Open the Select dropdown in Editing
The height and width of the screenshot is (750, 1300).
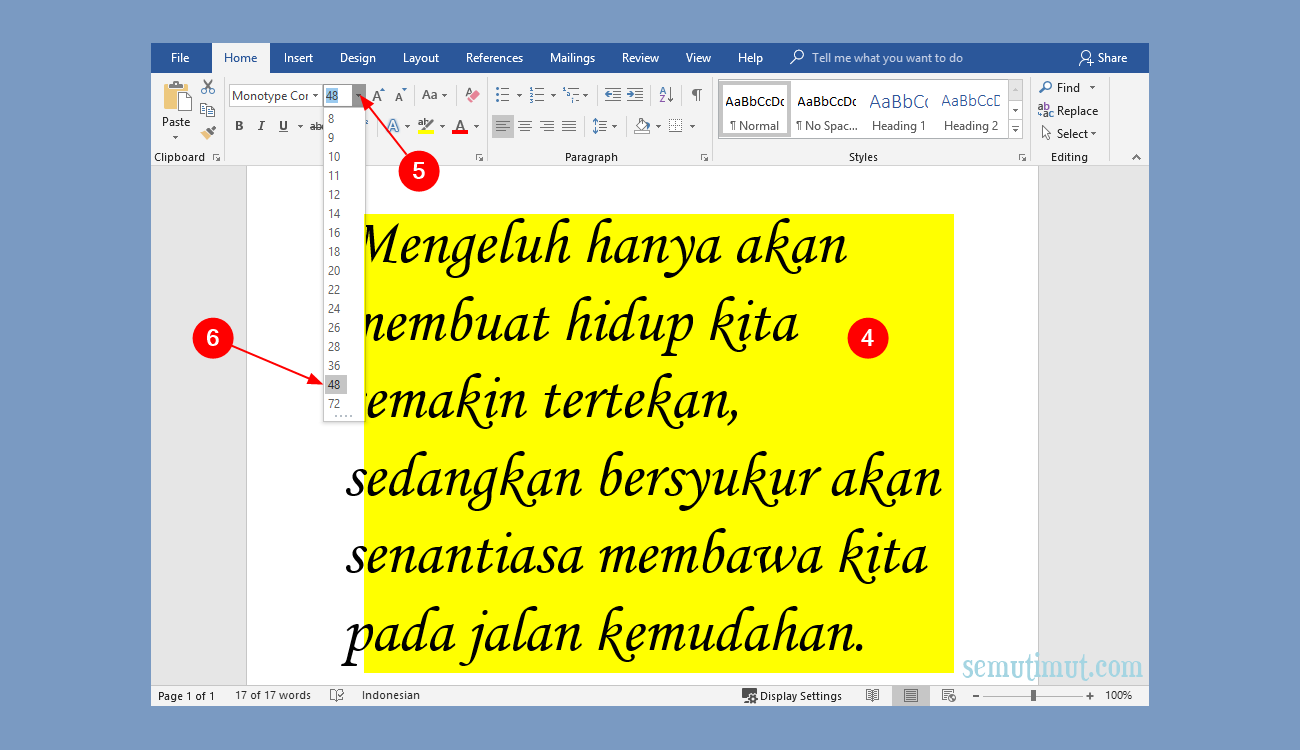click(x=1069, y=133)
